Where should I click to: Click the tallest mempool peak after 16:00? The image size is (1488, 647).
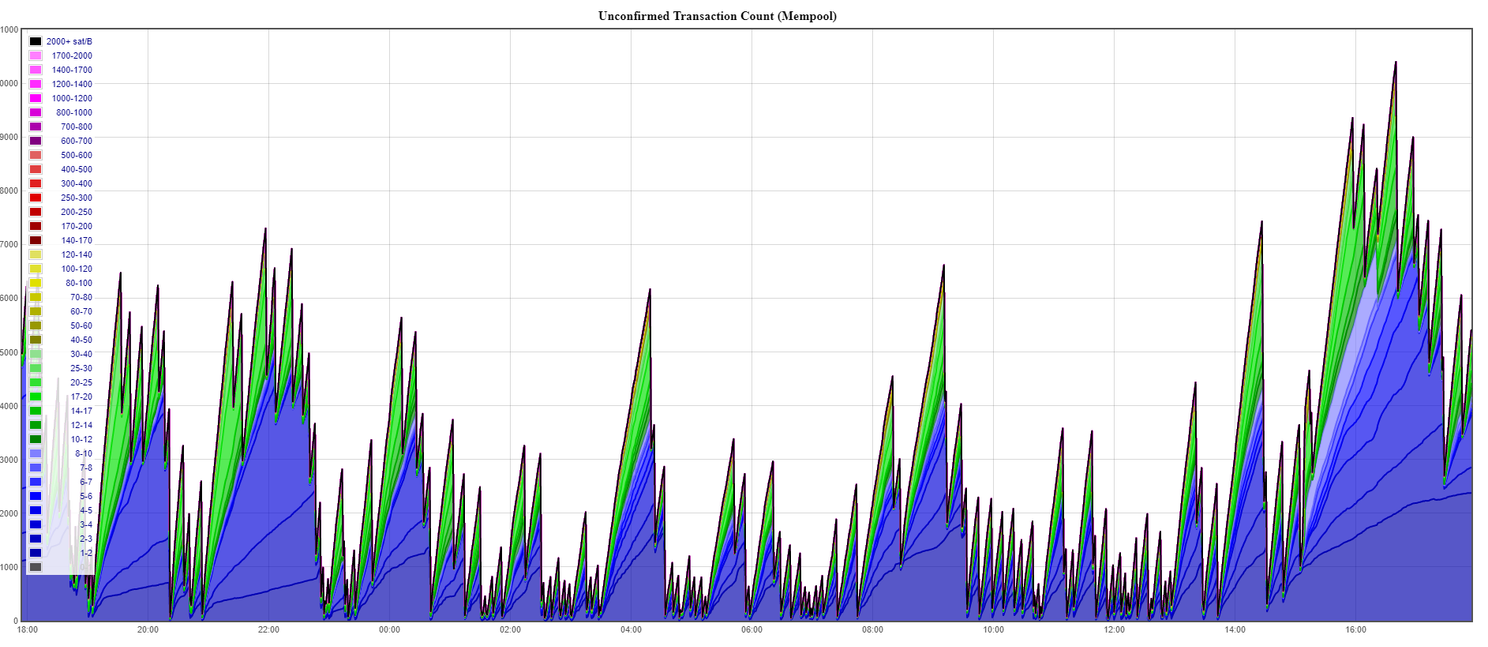pos(1395,62)
